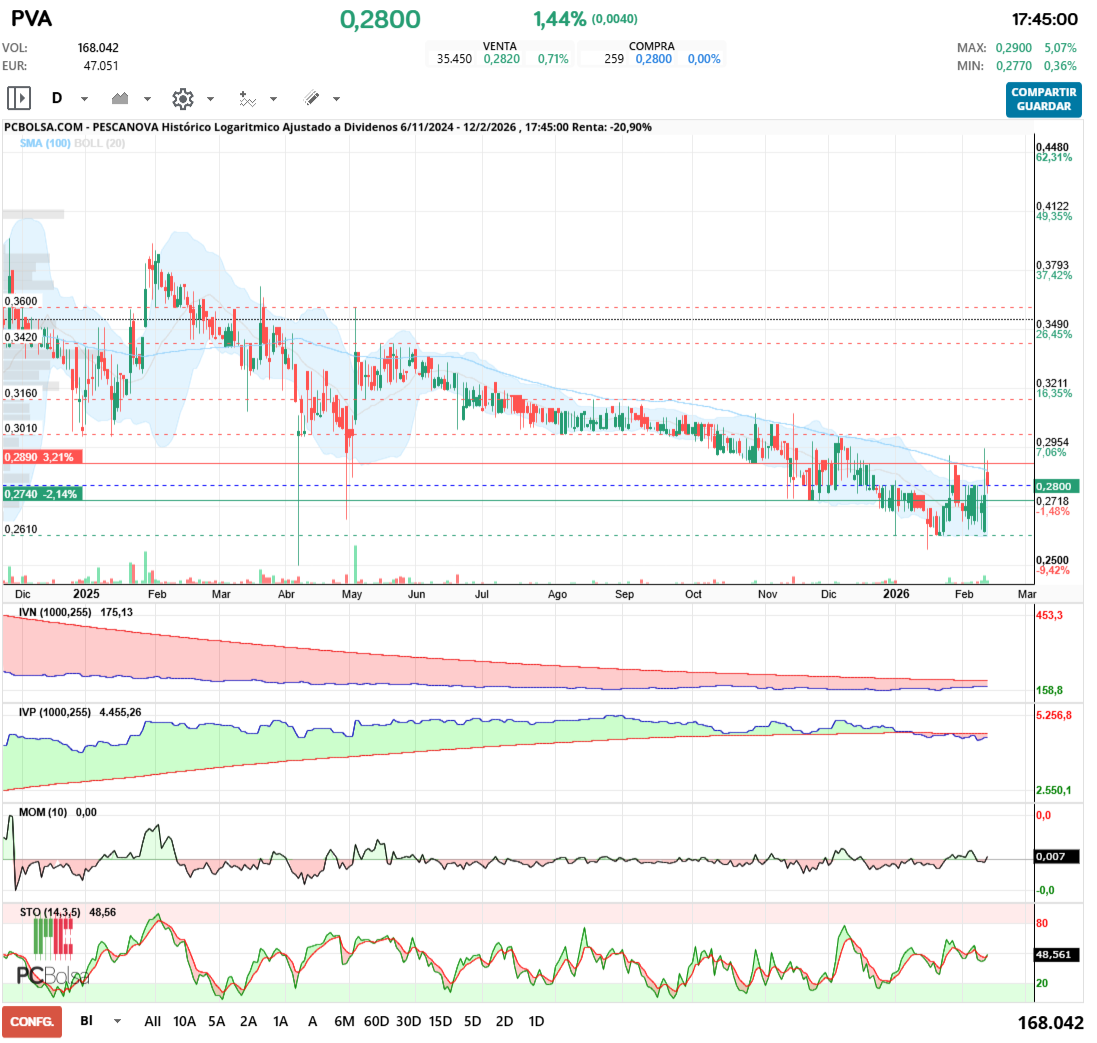Viewport: 1097px width, 1043px height.
Task: Toggle the side panel icon
Action: (x=19, y=98)
